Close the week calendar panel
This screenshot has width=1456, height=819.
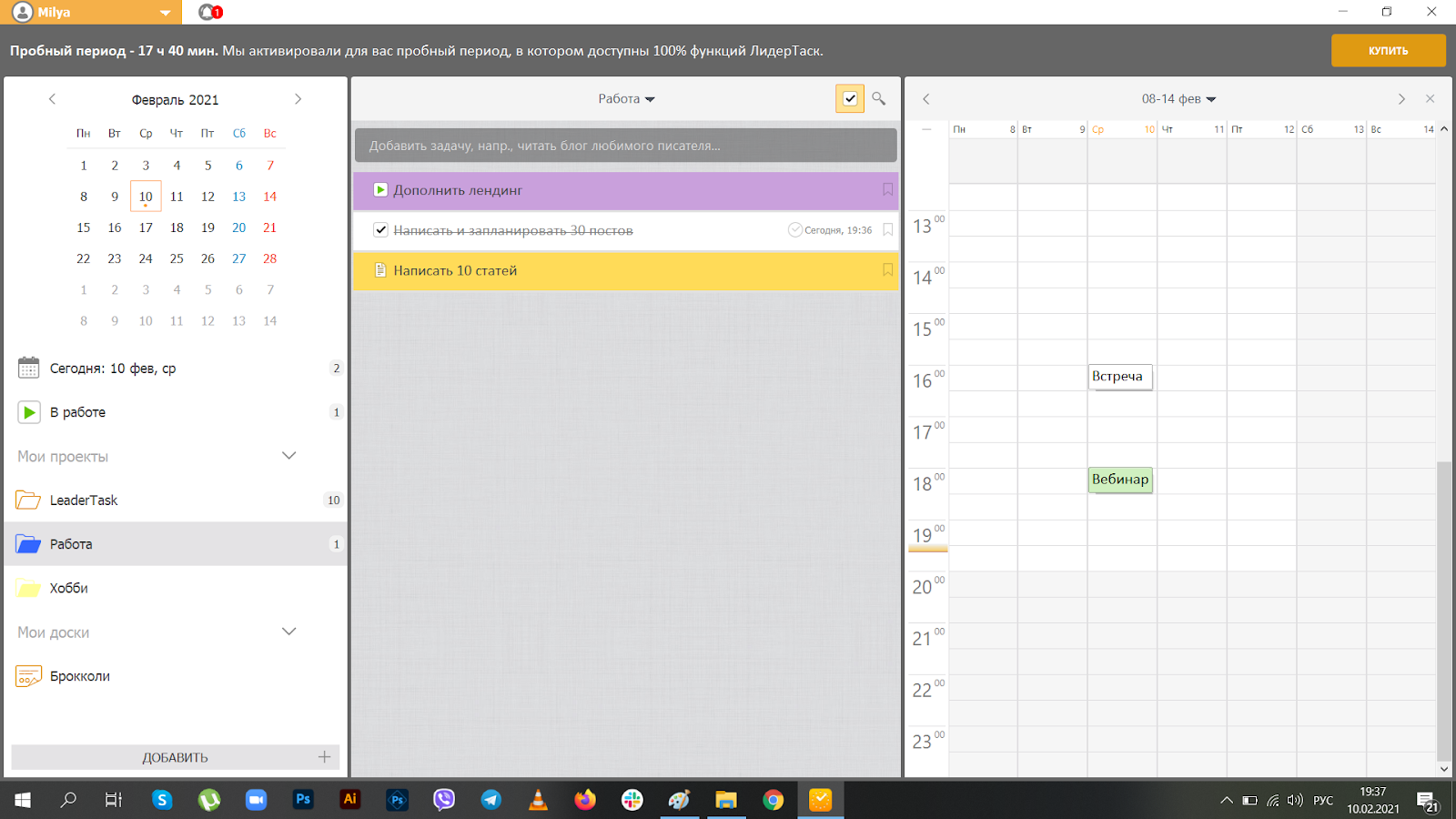tap(1430, 98)
